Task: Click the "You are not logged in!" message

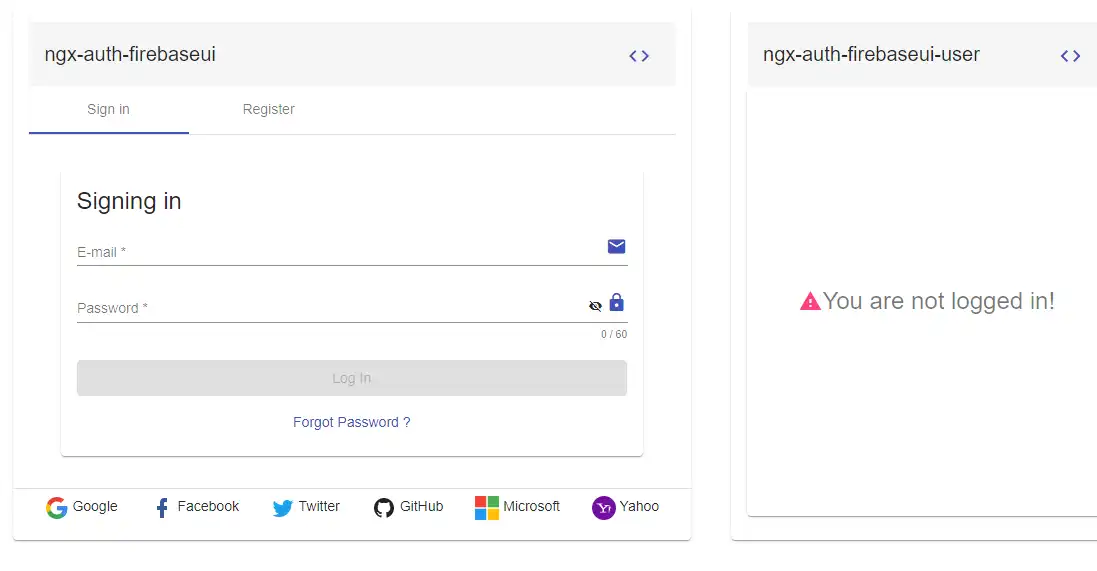Action: click(938, 301)
